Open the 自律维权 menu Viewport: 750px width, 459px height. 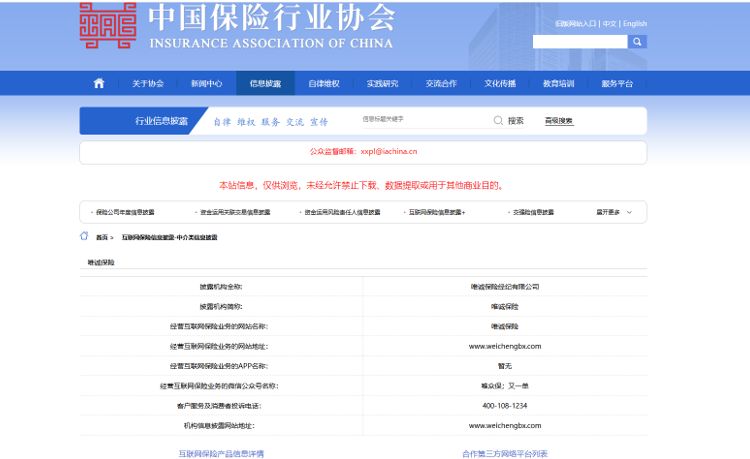click(324, 83)
